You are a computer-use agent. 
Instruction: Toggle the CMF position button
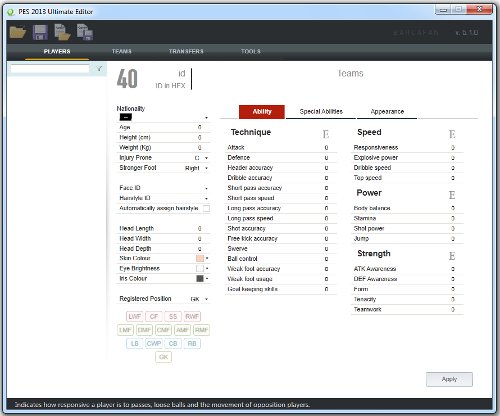pos(163,330)
